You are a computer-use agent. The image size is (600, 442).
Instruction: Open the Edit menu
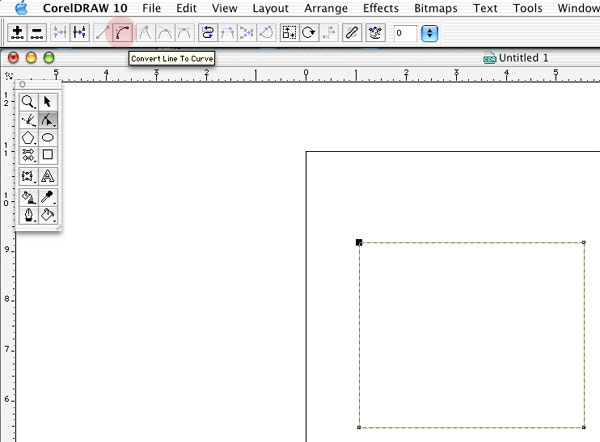point(186,8)
